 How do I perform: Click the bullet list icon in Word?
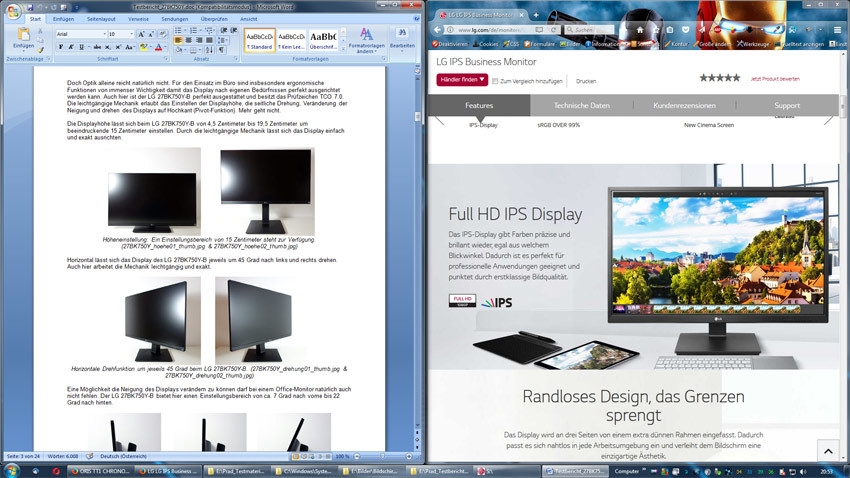coord(179,30)
